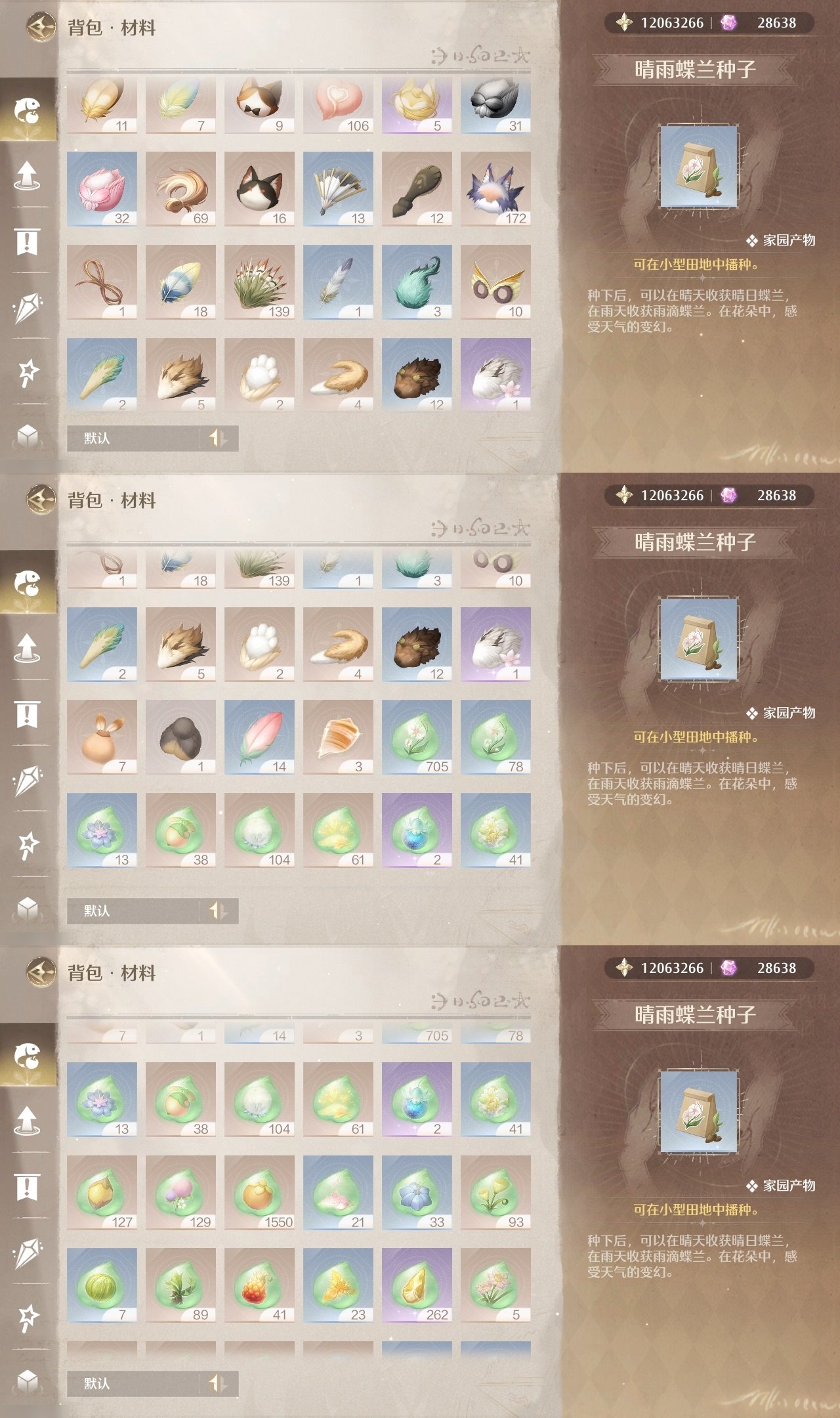Select the pink heart material showing 106
The image size is (840, 1418).
coord(338,104)
